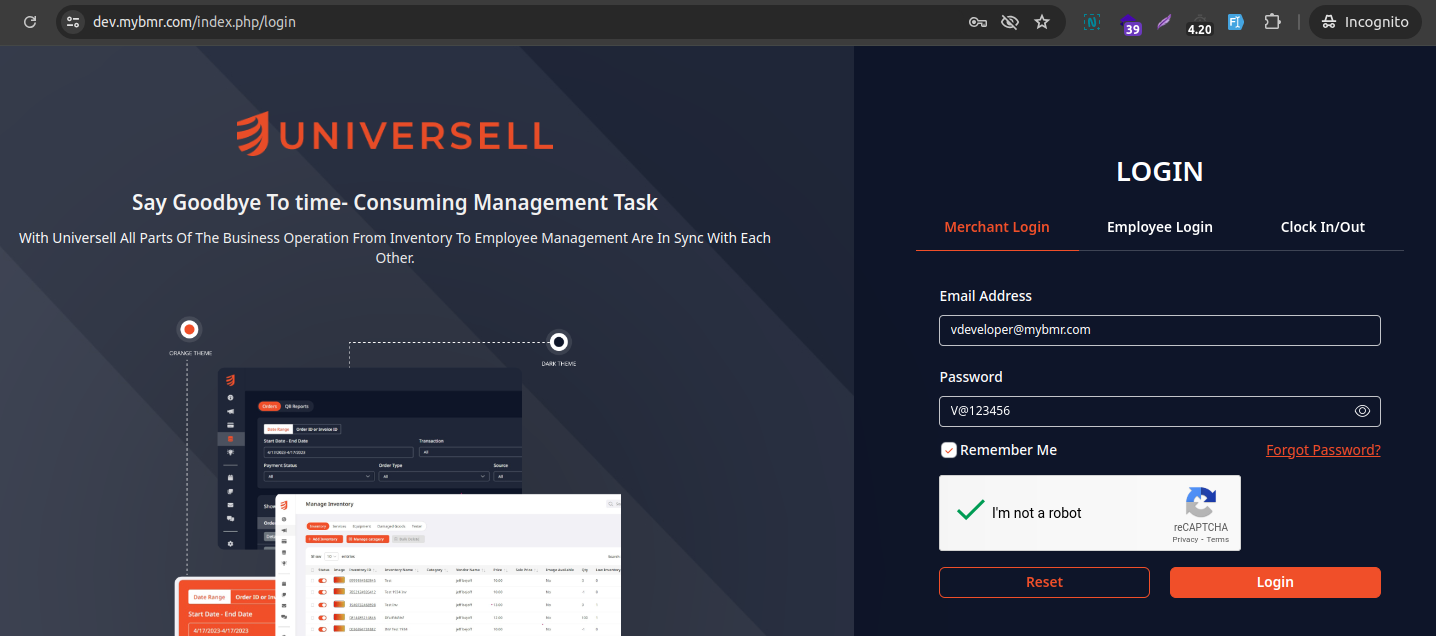The image size is (1436, 636).
Task: Click the crossed-out eye tracking protection icon
Action: pyautogui.click(x=1009, y=21)
